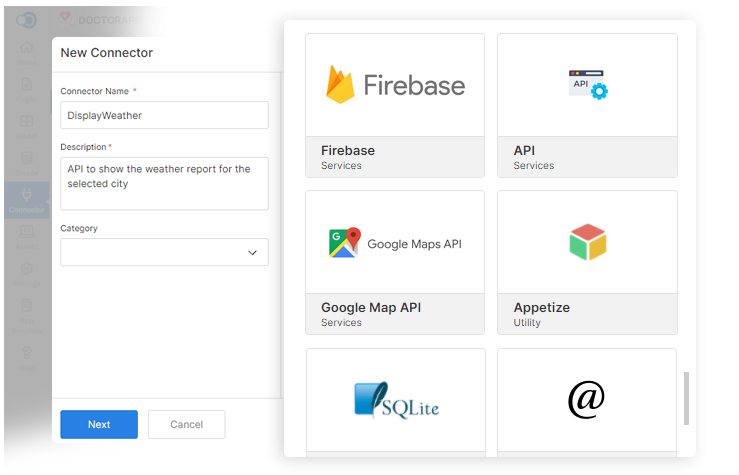The width and height of the screenshot is (739, 475).
Task: Open the App Template sidebar icon
Action: coord(26,316)
